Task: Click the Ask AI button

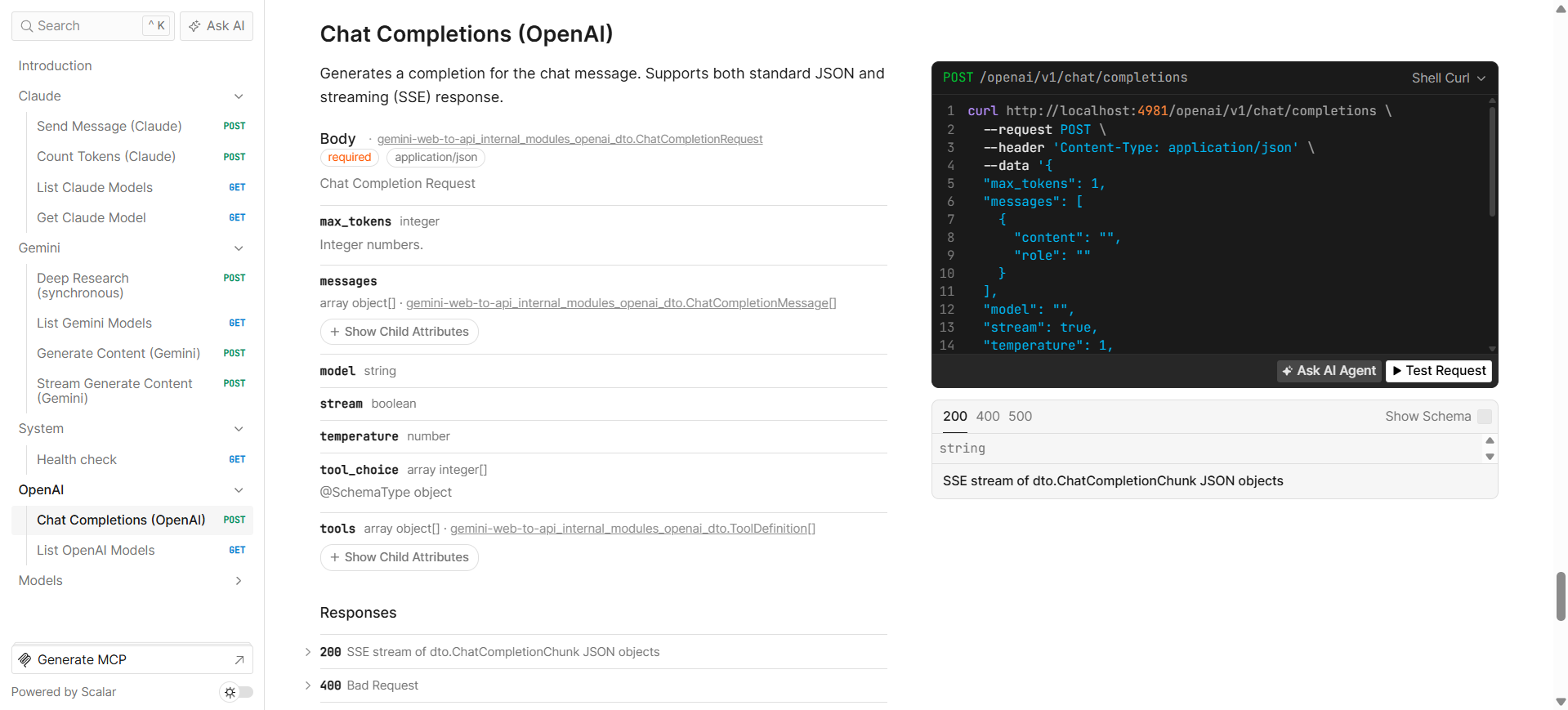Action: [x=217, y=26]
